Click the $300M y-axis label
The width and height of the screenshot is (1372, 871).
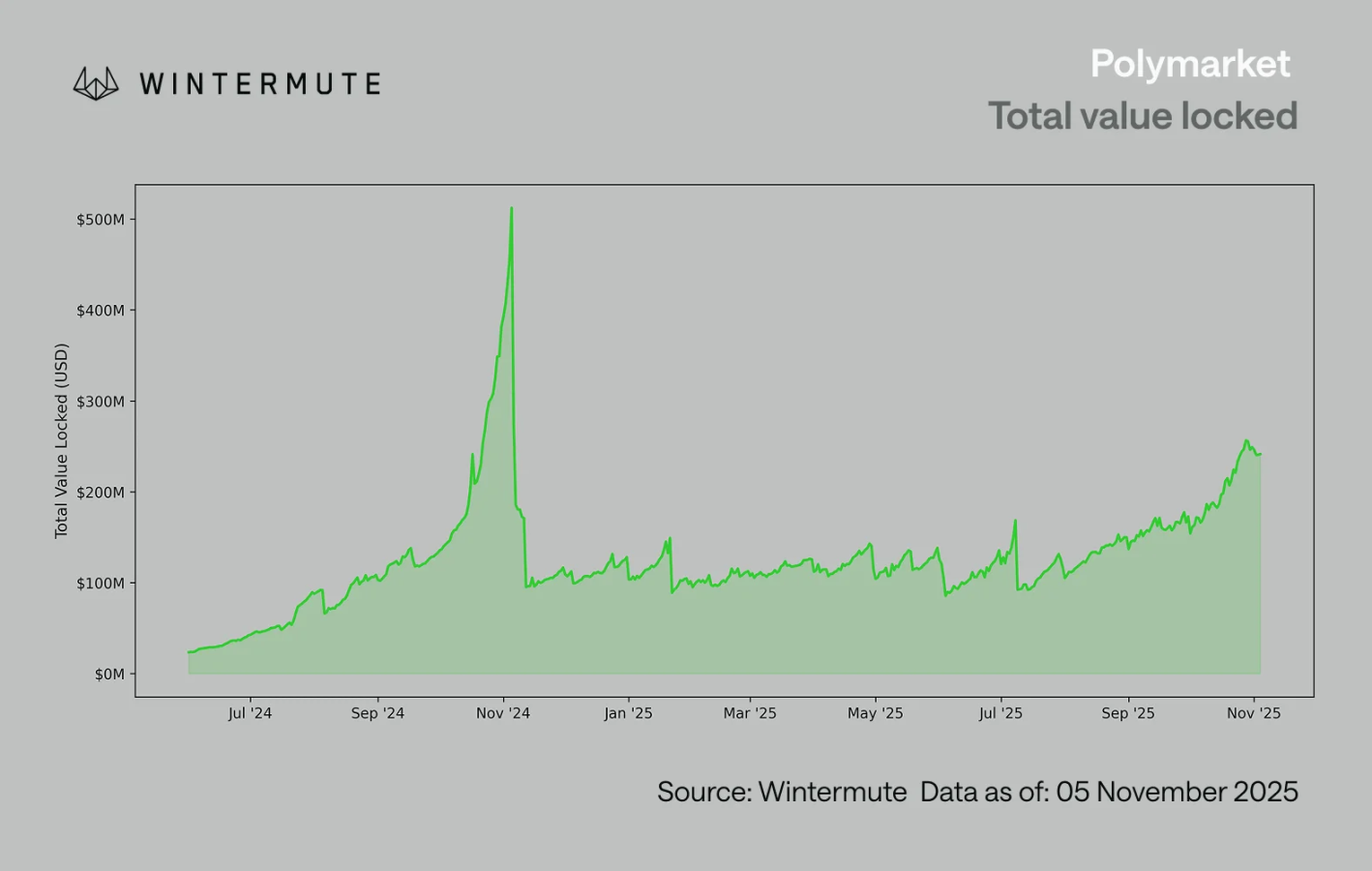101,402
